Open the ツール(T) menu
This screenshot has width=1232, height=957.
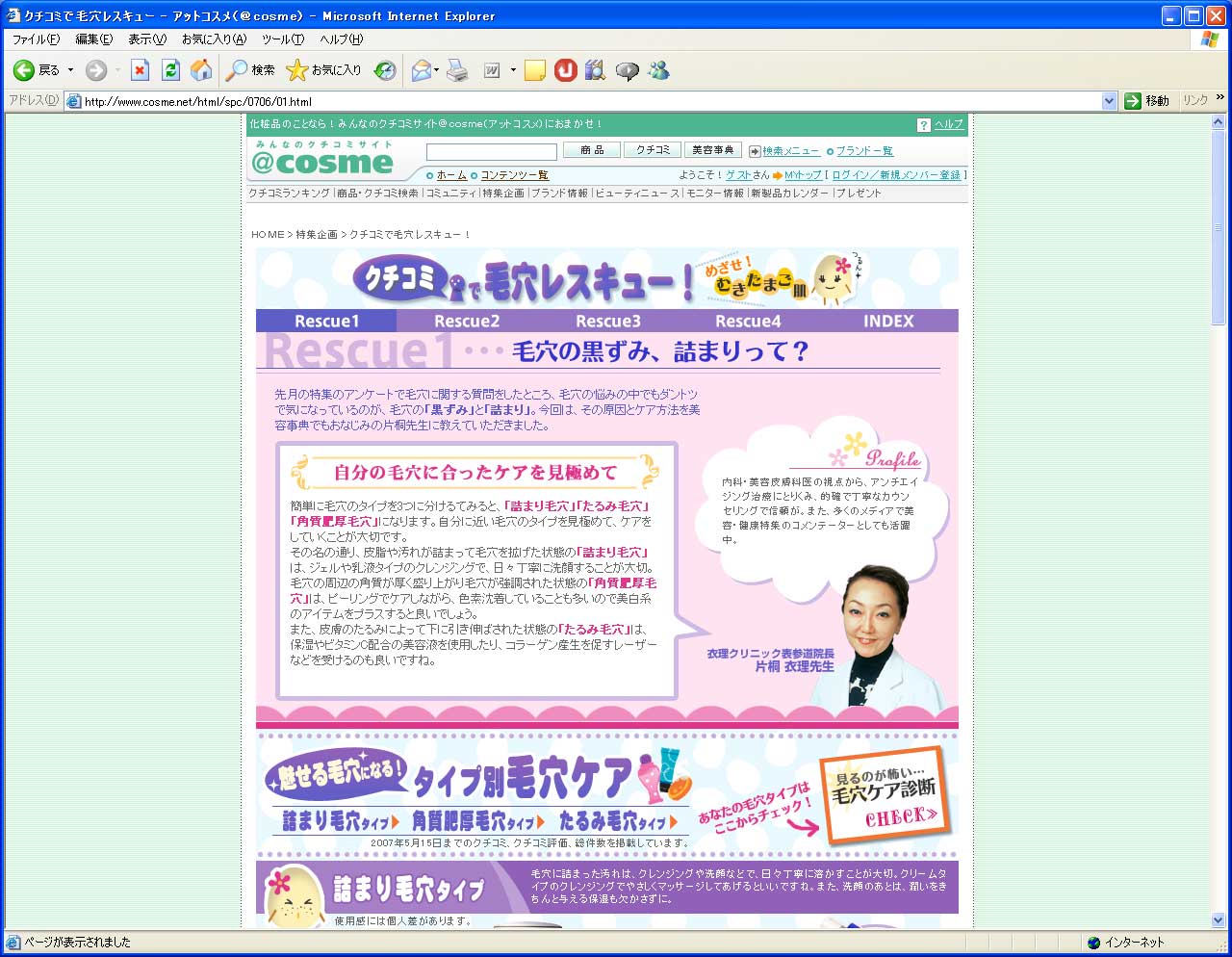point(283,39)
